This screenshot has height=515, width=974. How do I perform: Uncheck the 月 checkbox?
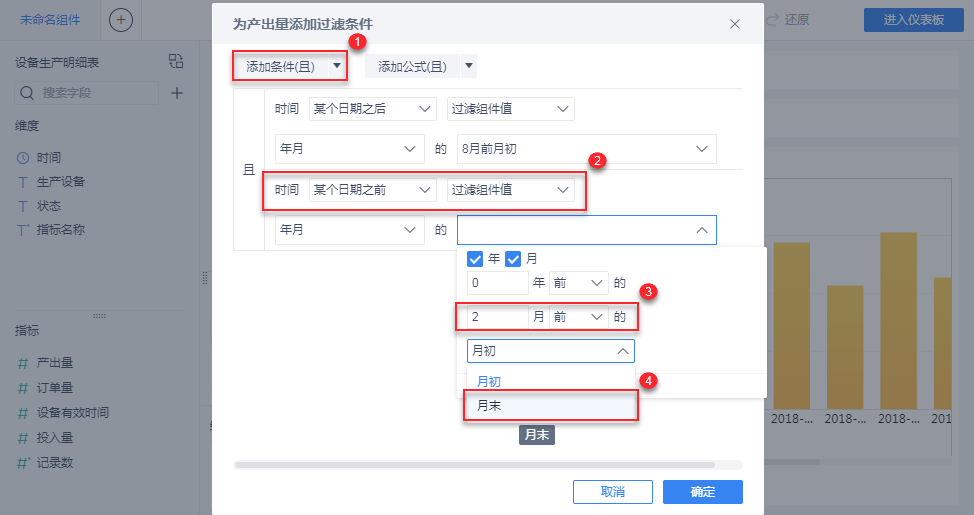click(514, 259)
